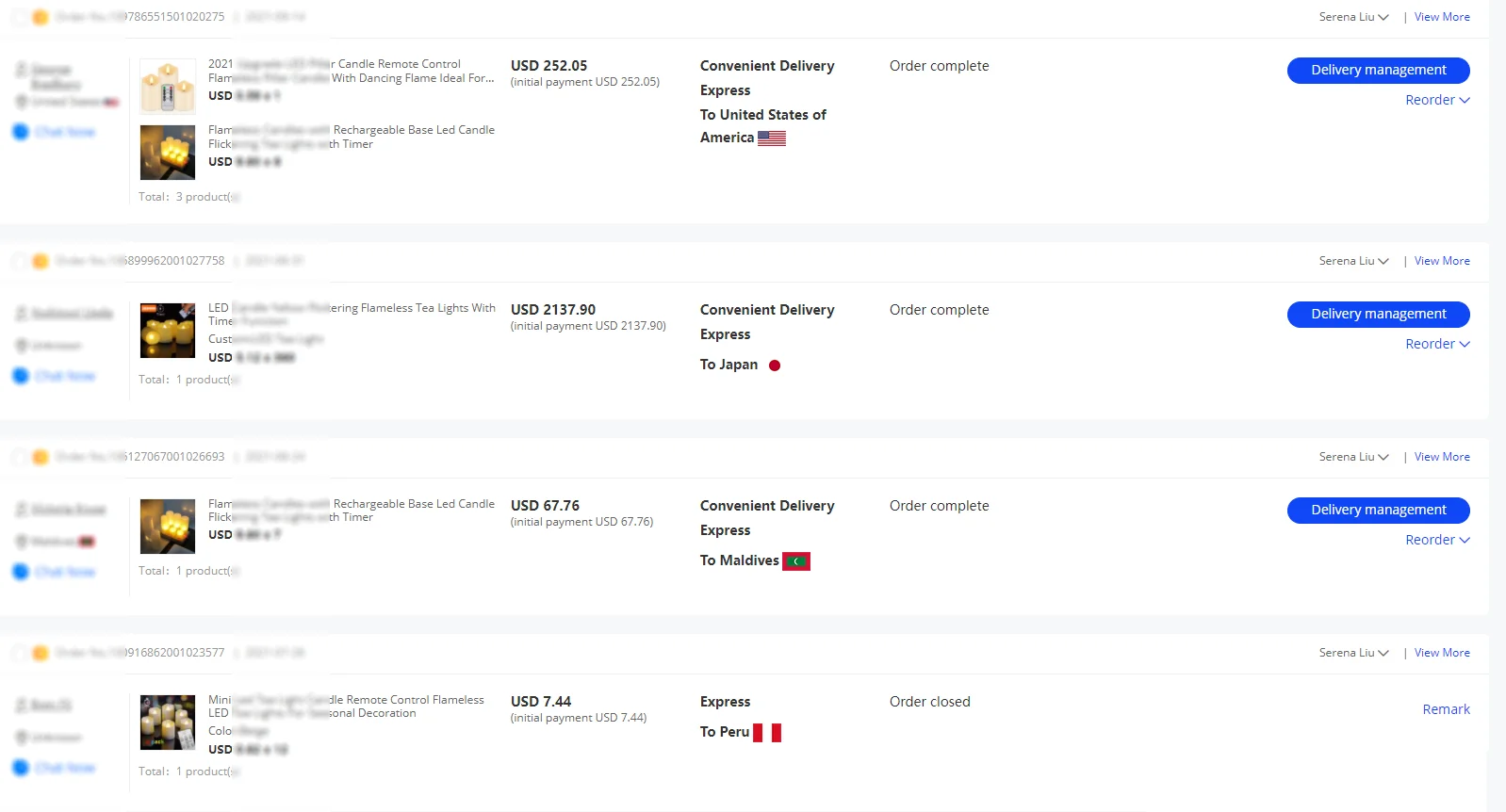Click the Japan flag icon

775,365
